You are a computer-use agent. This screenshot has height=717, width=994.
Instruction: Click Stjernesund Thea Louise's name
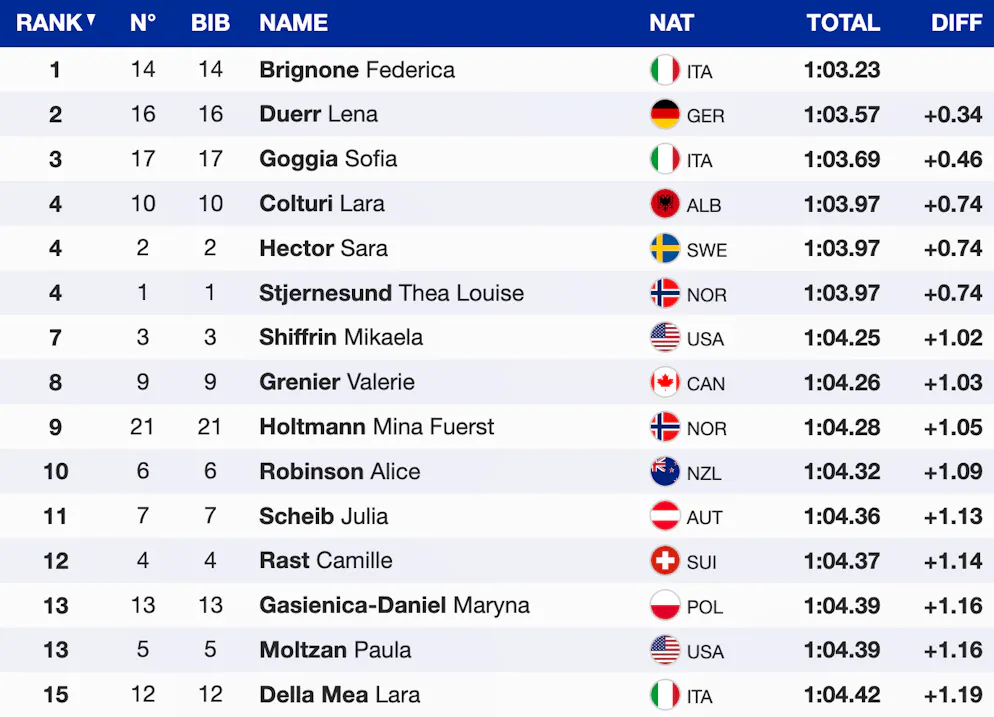(x=391, y=293)
